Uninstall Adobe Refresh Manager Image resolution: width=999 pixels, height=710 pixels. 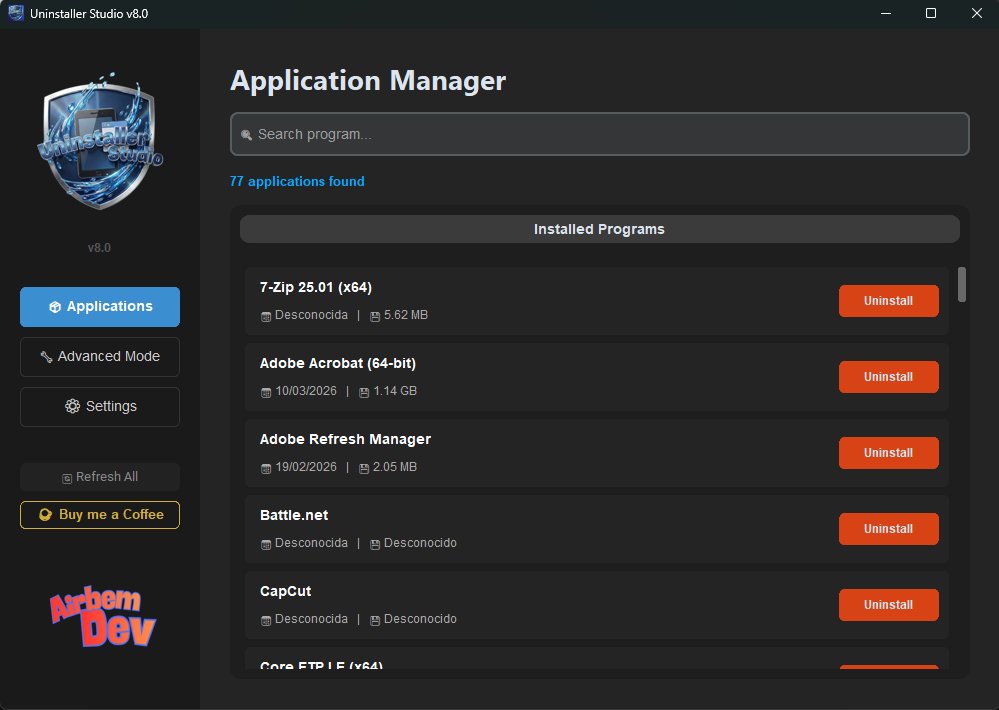[888, 453]
